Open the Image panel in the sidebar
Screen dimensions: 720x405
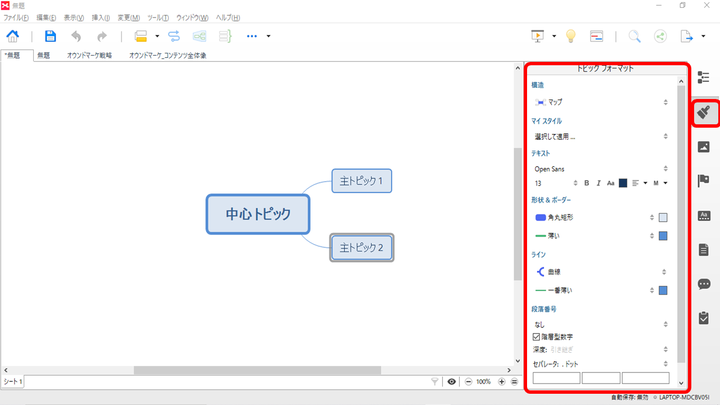click(703, 147)
